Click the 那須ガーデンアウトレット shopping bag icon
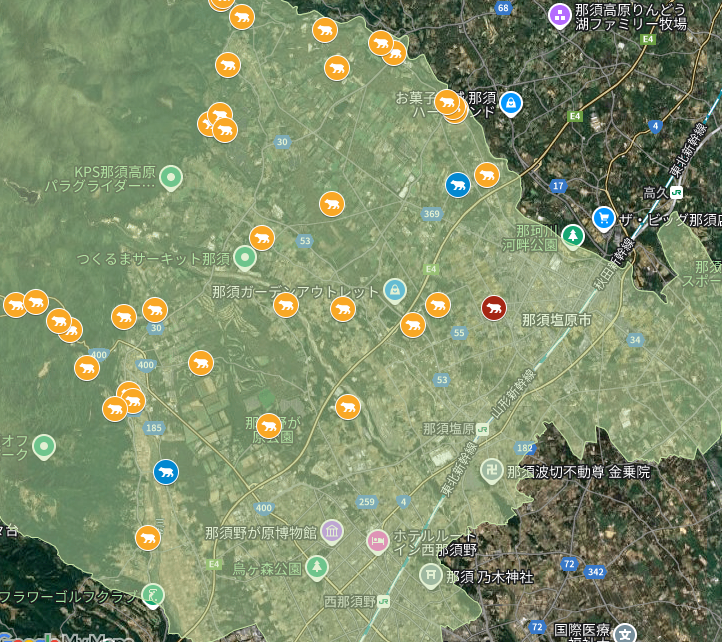This screenshot has width=722, height=642. pyautogui.click(x=396, y=289)
